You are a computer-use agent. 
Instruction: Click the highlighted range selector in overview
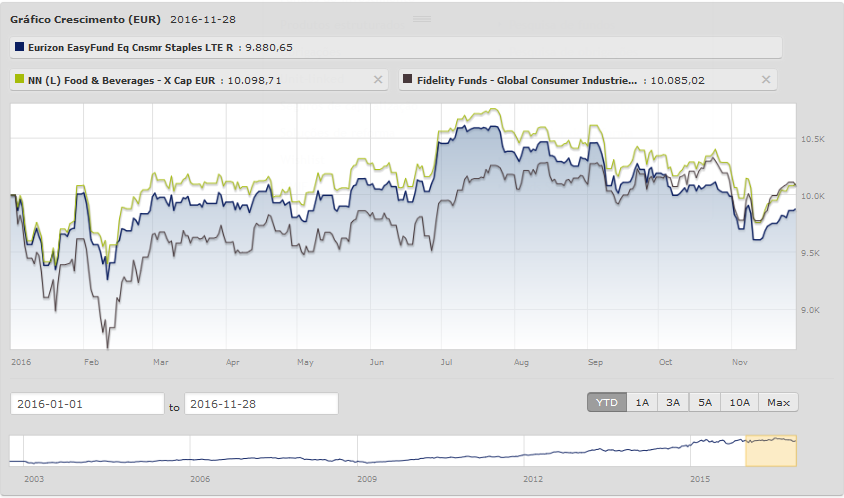(x=771, y=451)
